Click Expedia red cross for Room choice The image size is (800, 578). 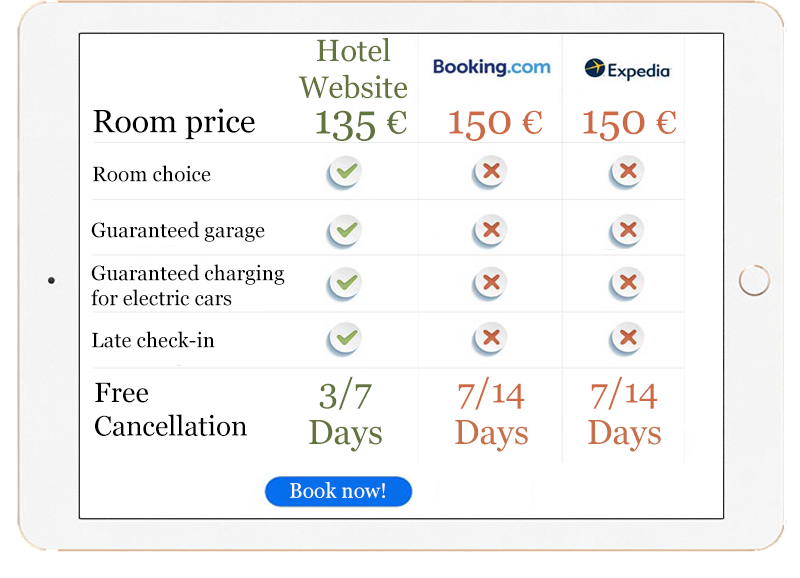[627, 173]
